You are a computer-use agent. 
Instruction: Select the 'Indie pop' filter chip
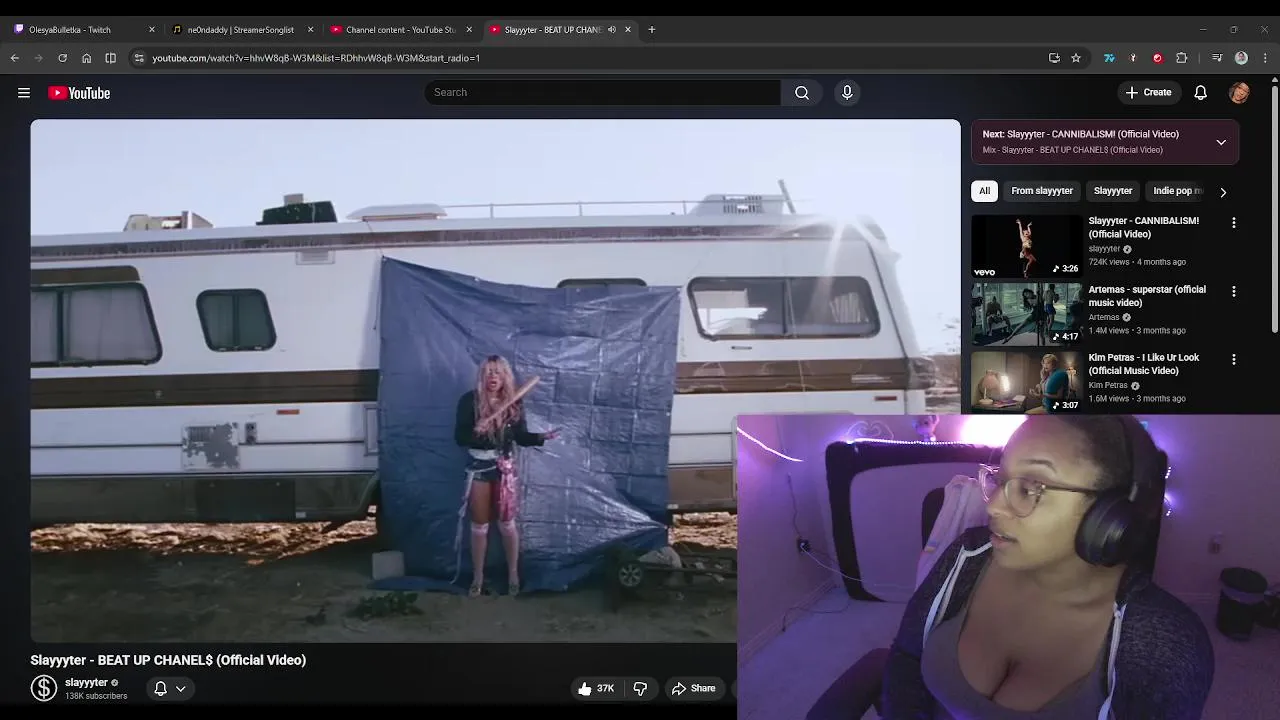1177,191
